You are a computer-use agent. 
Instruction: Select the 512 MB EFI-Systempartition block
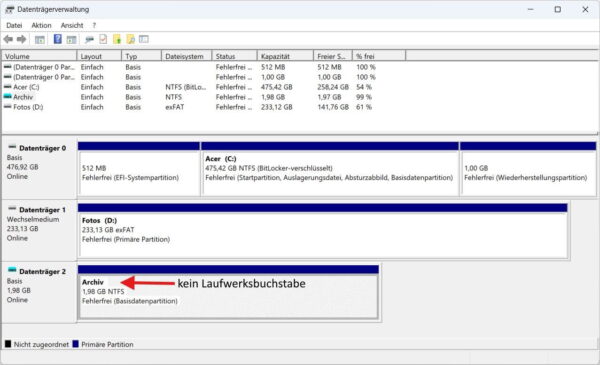pos(139,169)
